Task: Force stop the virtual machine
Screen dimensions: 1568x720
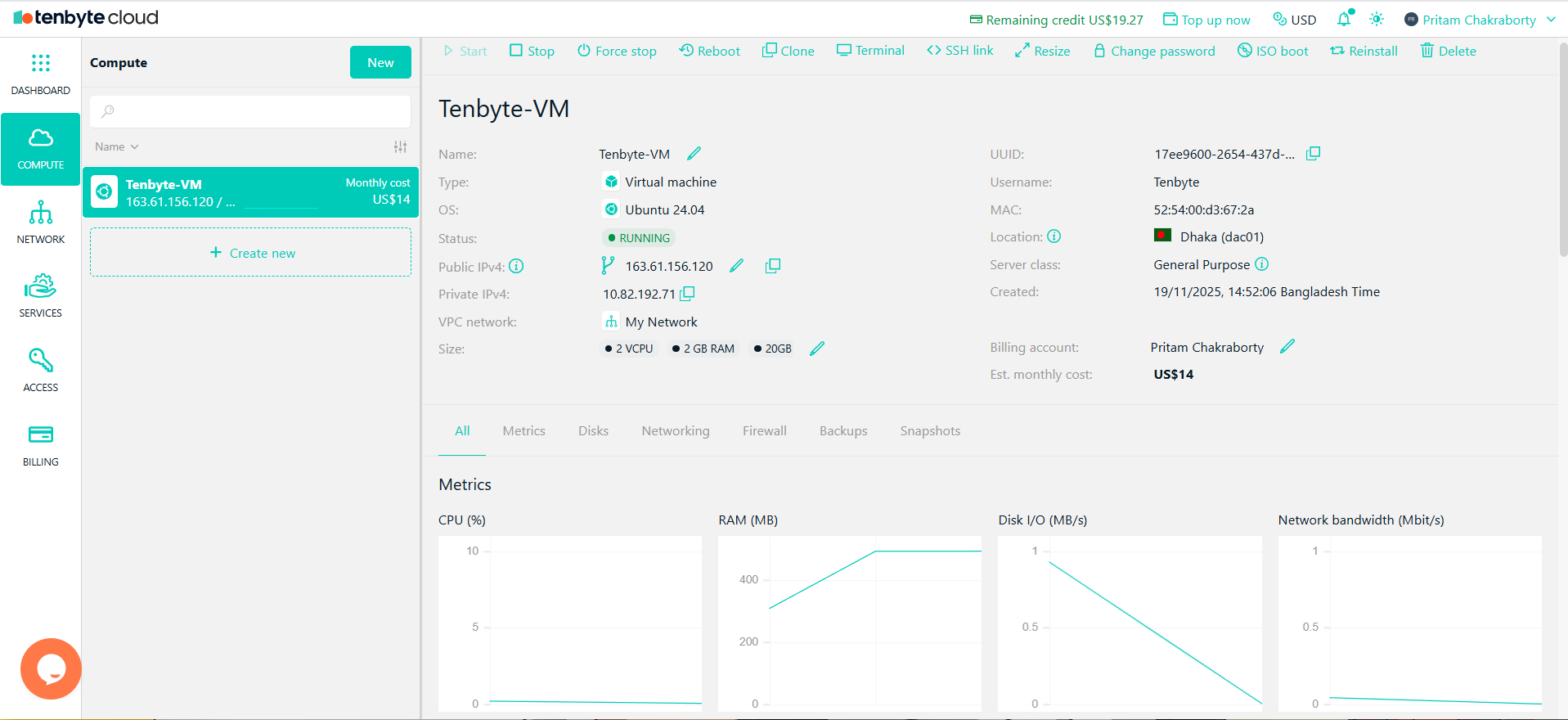Action: (617, 51)
